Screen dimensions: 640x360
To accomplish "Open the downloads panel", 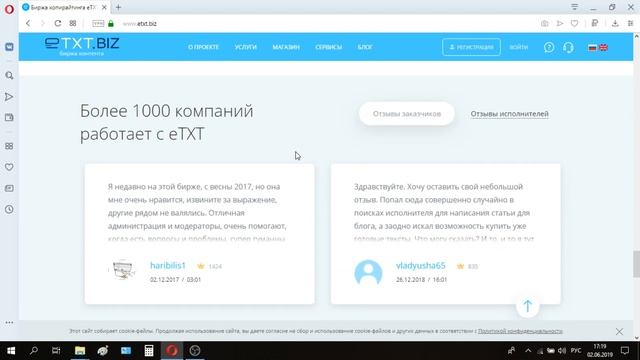I will 615,24.
